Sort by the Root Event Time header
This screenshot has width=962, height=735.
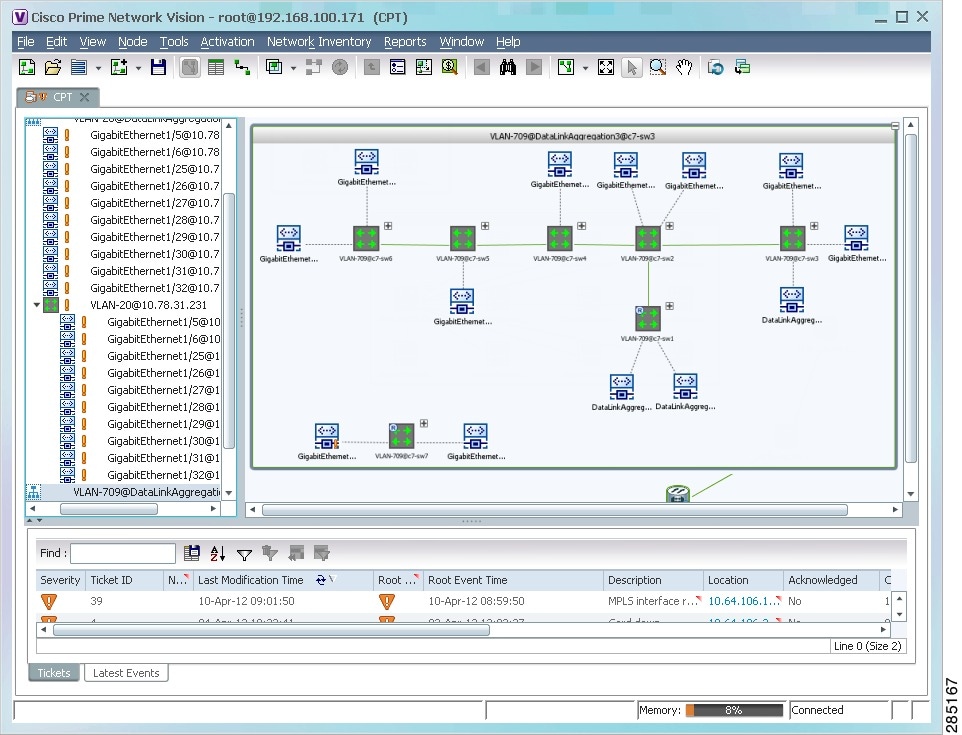pos(513,580)
